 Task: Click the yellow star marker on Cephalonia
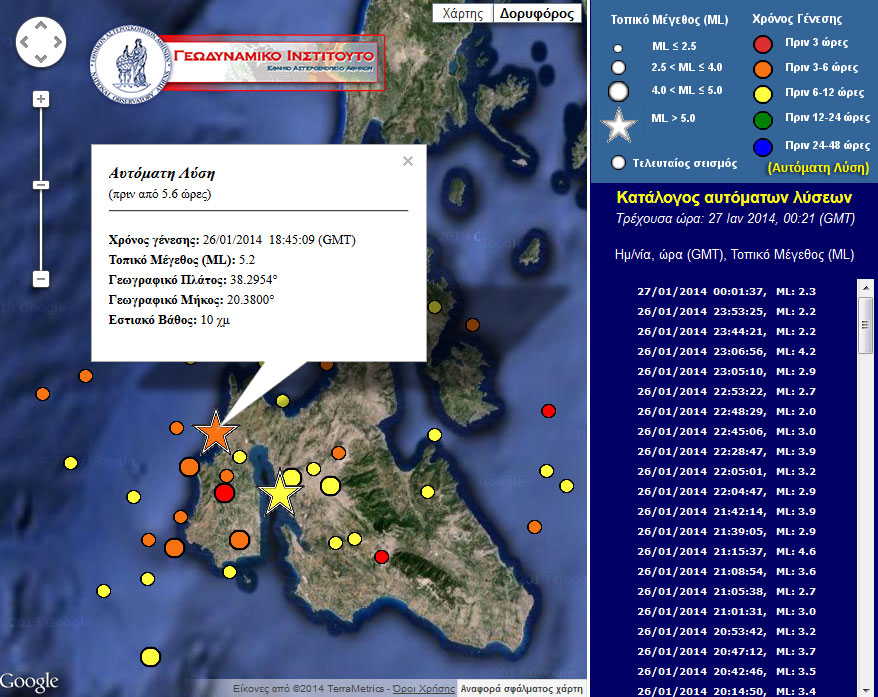pos(282,491)
